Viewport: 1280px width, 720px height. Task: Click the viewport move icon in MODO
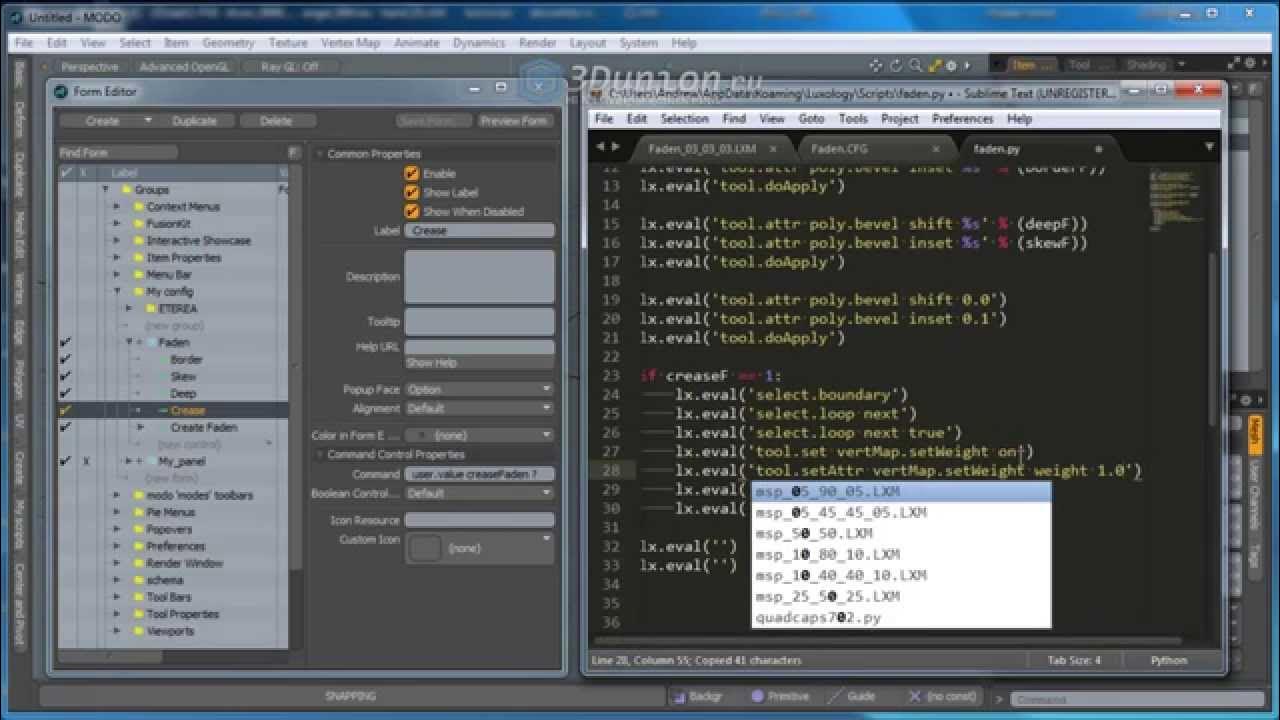coord(876,66)
